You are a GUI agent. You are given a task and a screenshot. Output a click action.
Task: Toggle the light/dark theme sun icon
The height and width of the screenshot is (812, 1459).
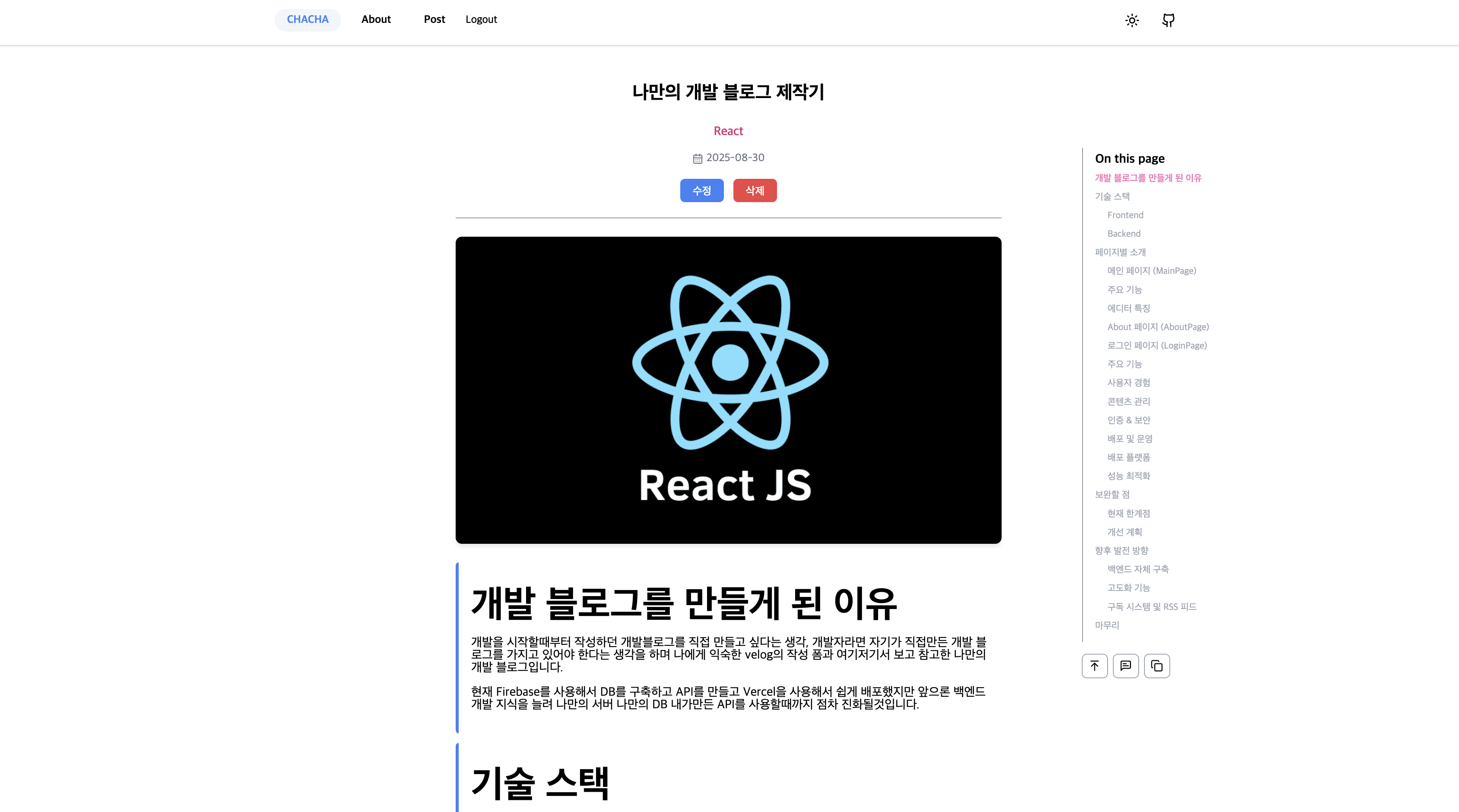click(x=1132, y=20)
